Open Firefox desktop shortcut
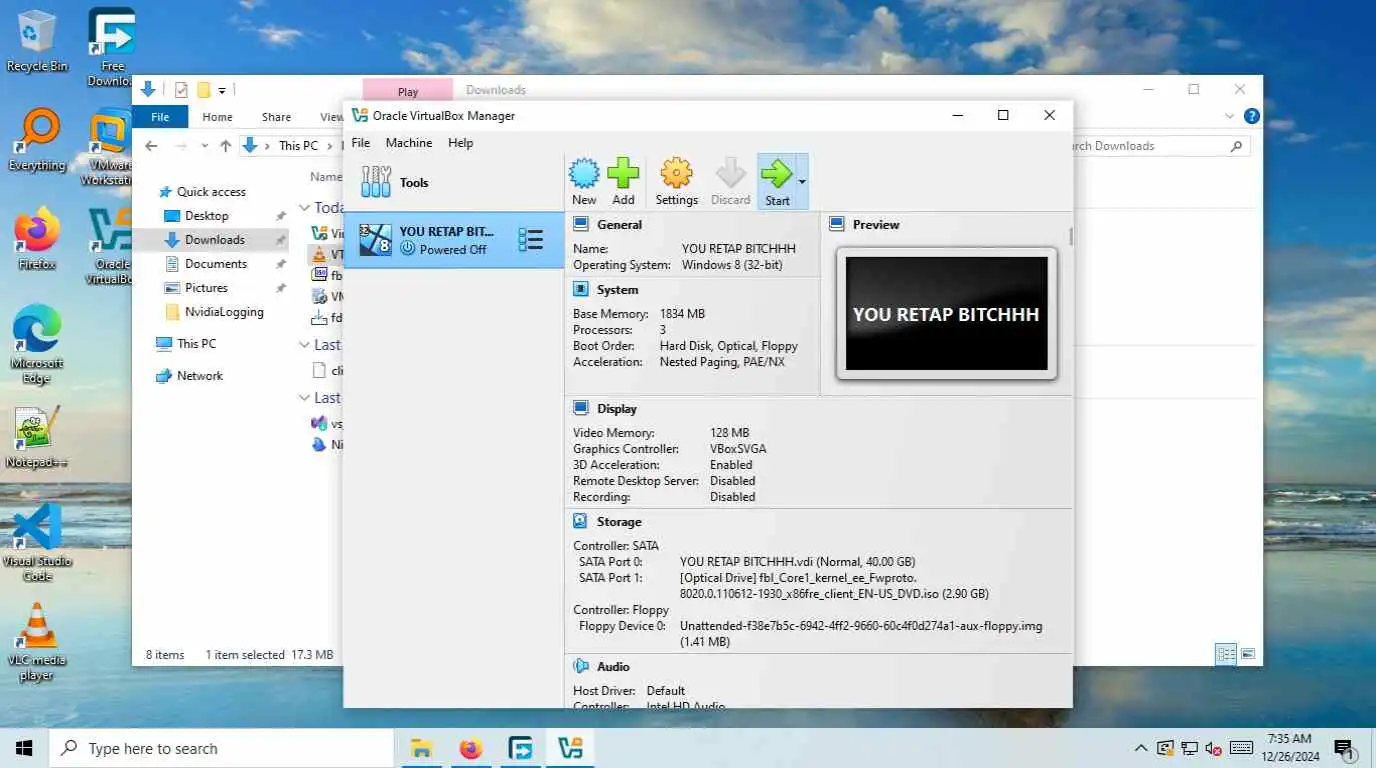 pyautogui.click(x=37, y=239)
